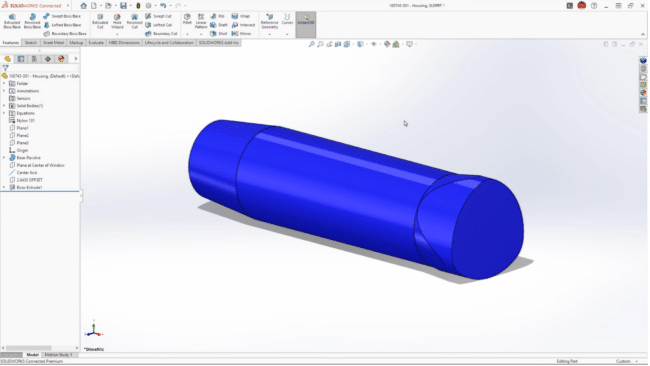Switch to the Evaluate tab
The width and height of the screenshot is (650, 366).
(x=96, y=43)
